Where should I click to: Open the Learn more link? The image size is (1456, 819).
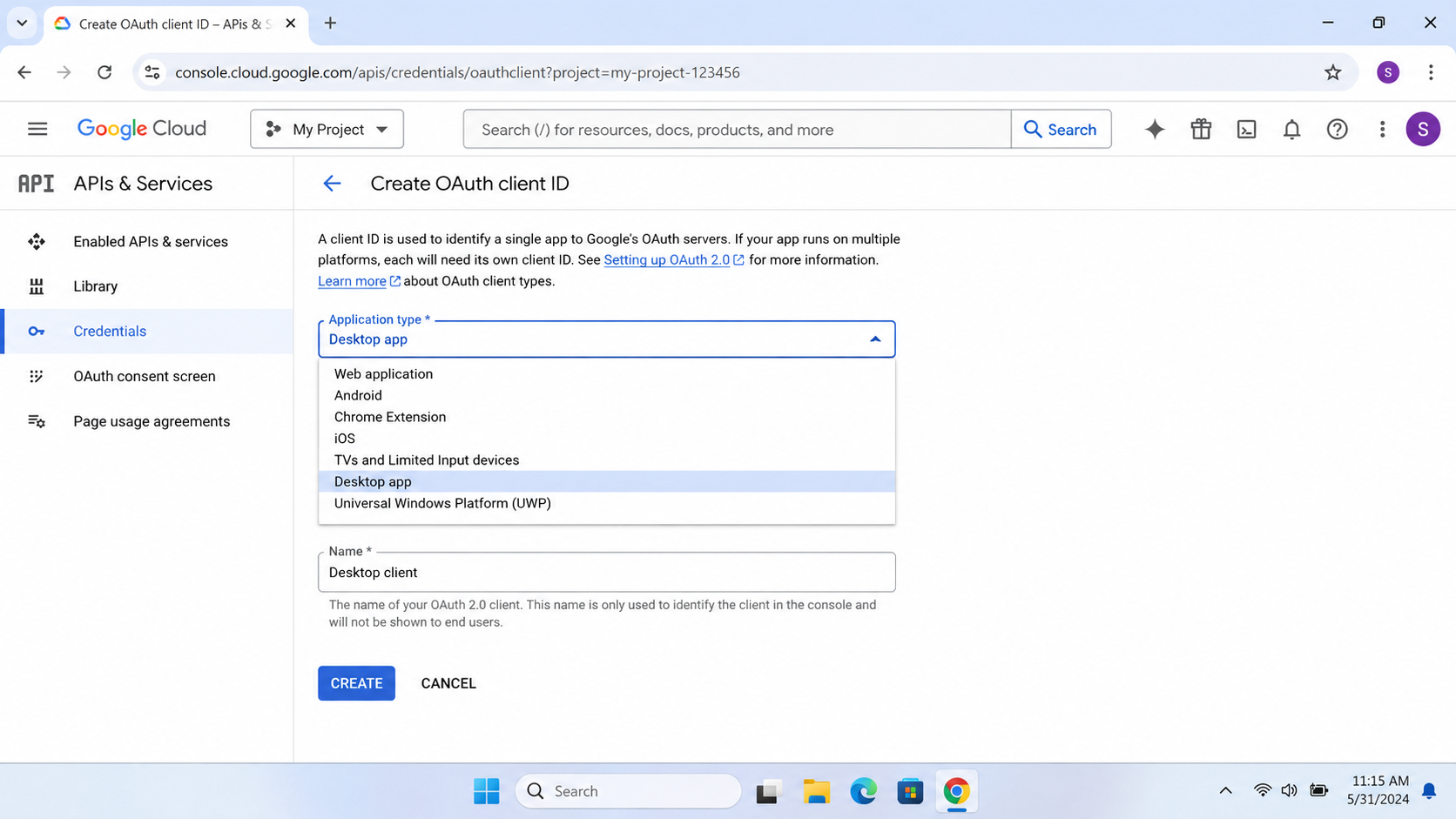tap(359, 281)
